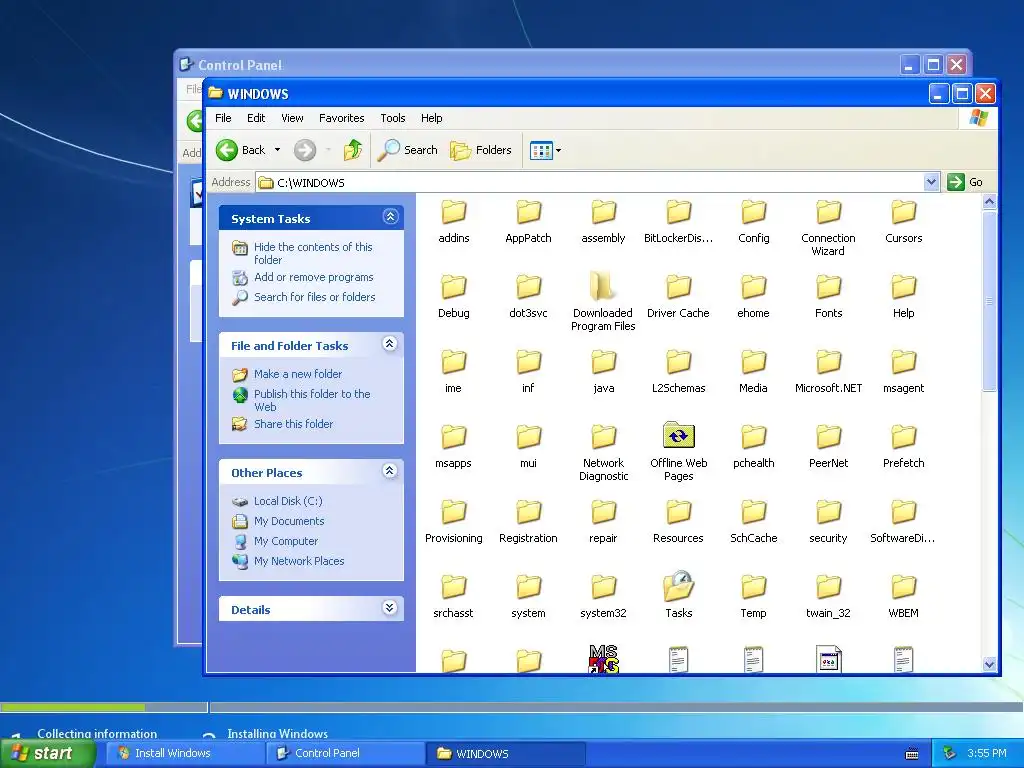Screen dimensions: 1024x768
Task: Expand the Details panel
Action: 390,608
